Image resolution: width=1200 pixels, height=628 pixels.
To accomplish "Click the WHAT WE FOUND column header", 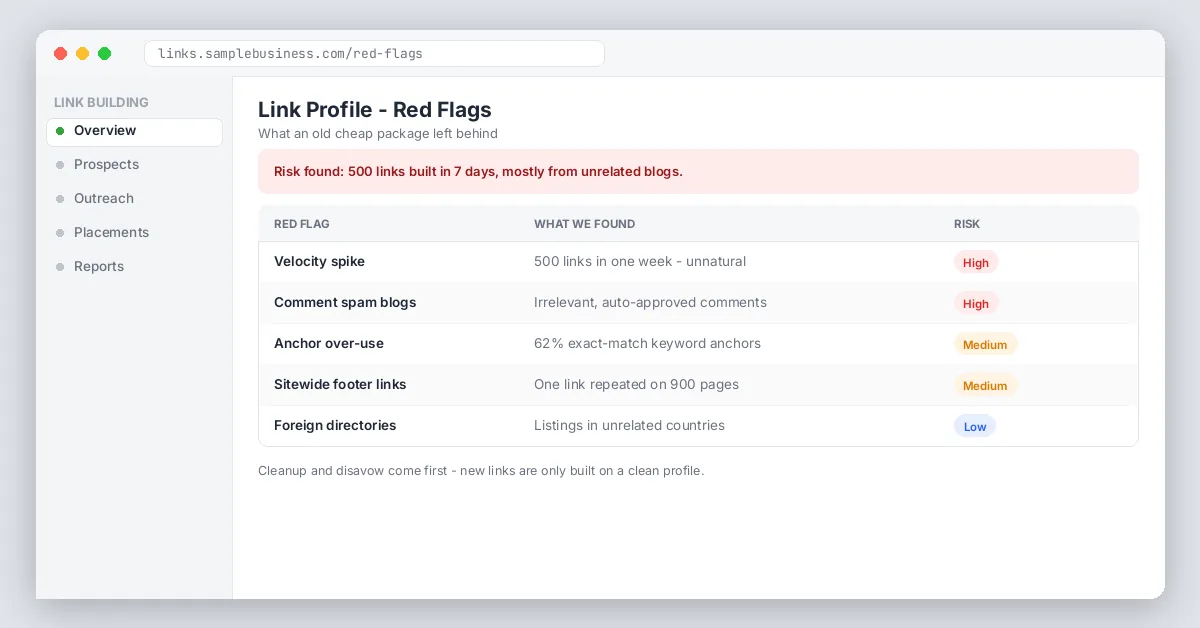I will [584, 224].
